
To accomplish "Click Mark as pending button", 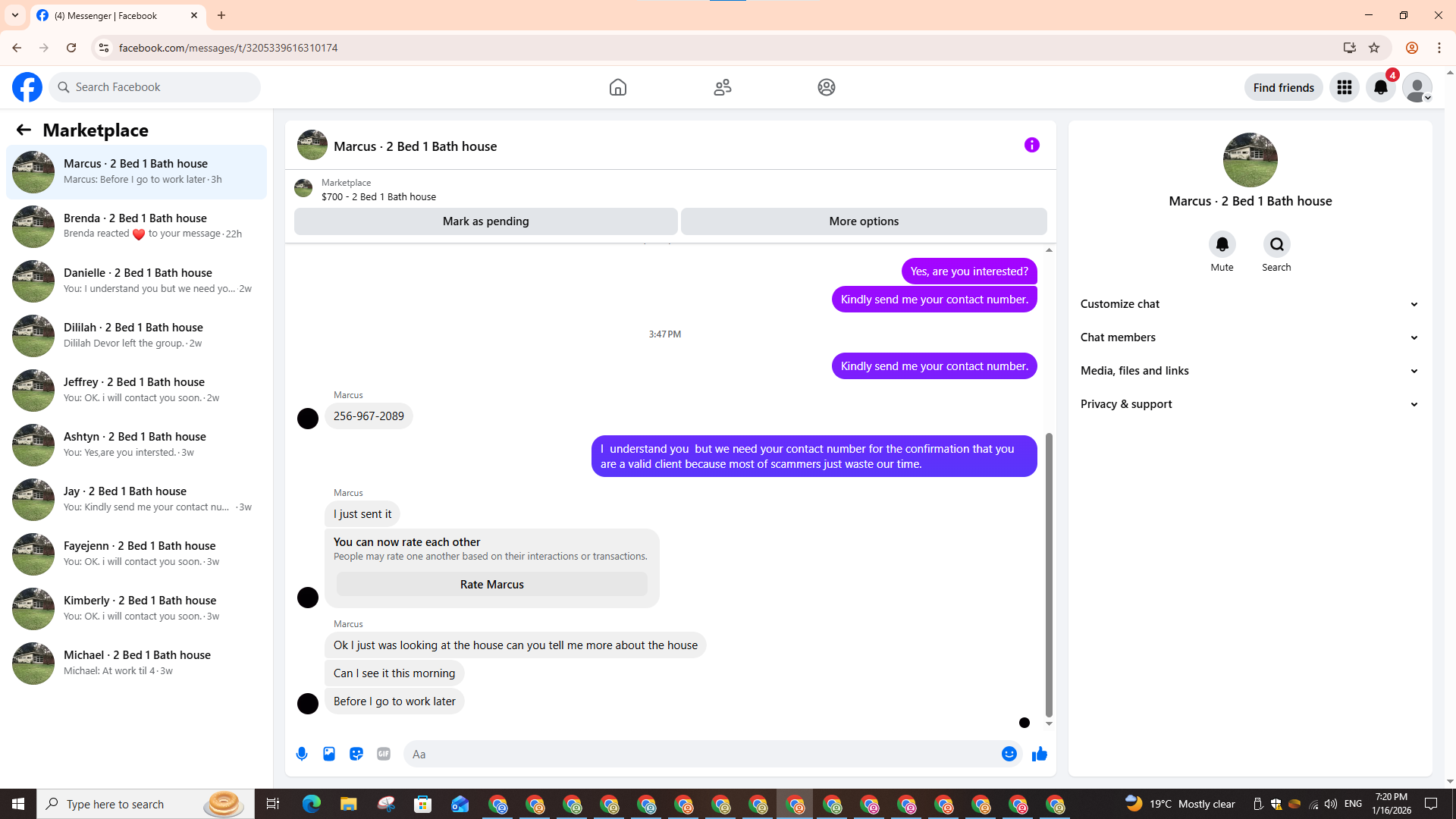I will point(485,221).
